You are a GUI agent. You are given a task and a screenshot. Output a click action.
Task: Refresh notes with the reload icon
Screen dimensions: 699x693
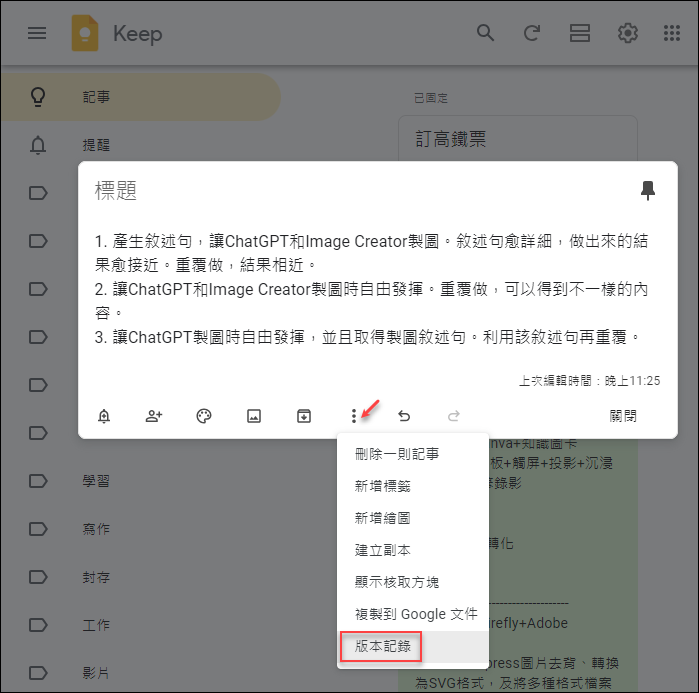pyautogui.click(x=532, y=33)
